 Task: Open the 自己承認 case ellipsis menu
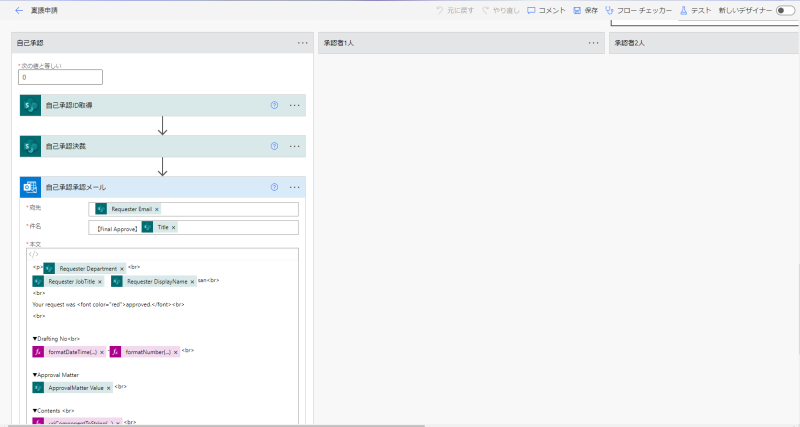[x=302, y=44]
